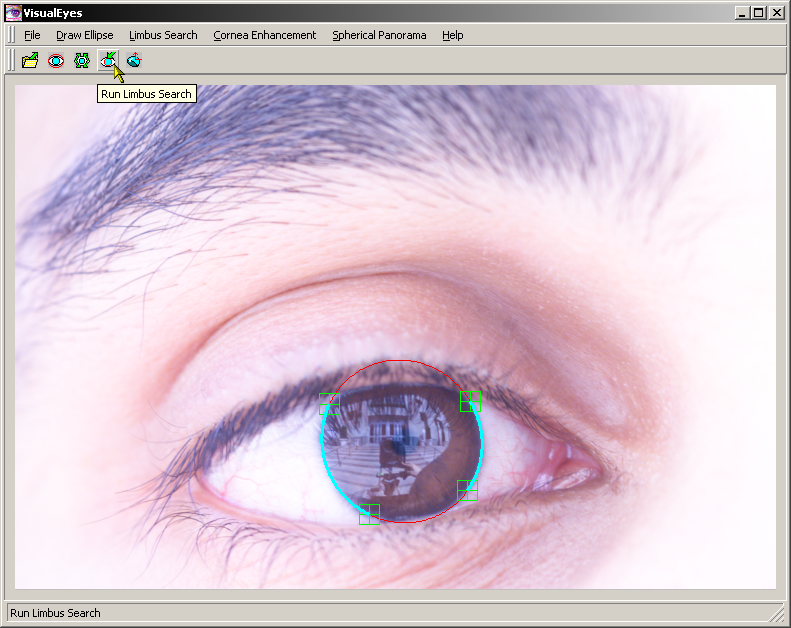Close the VisualEyes window
This screenshot has height=628, width=791.
point(776,13)
